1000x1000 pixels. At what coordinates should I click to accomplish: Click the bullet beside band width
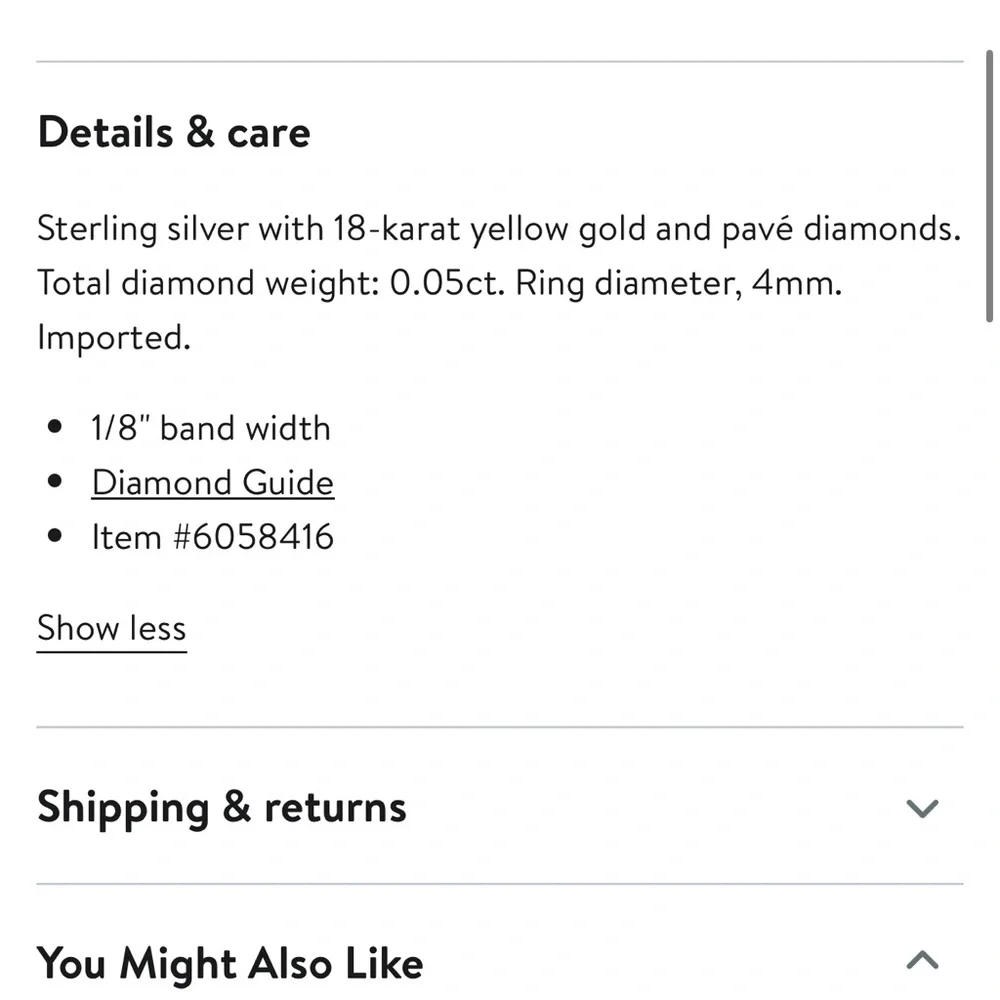[x=55, y=430]
